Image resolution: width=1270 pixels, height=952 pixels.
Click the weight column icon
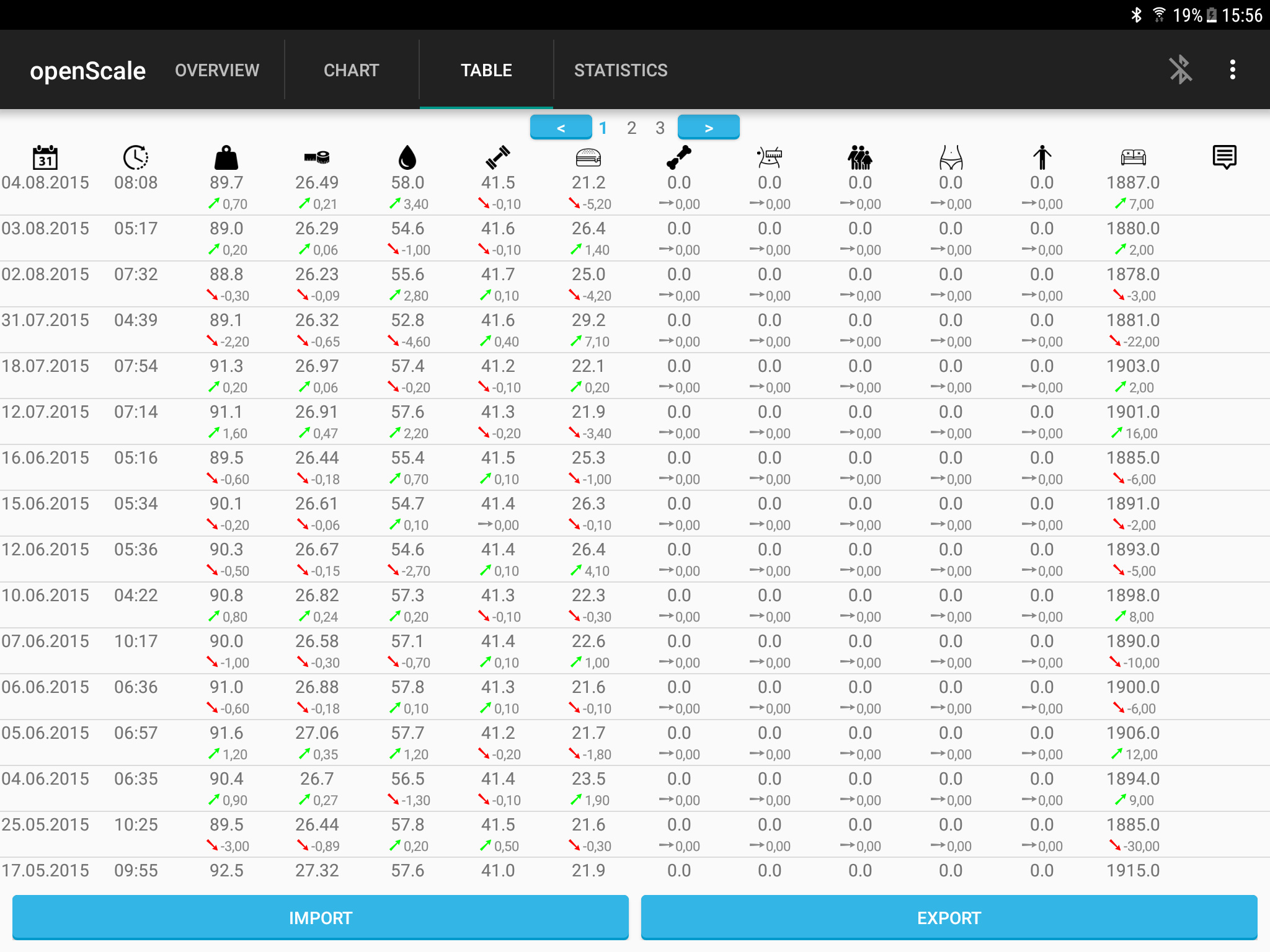coord(226,157)
